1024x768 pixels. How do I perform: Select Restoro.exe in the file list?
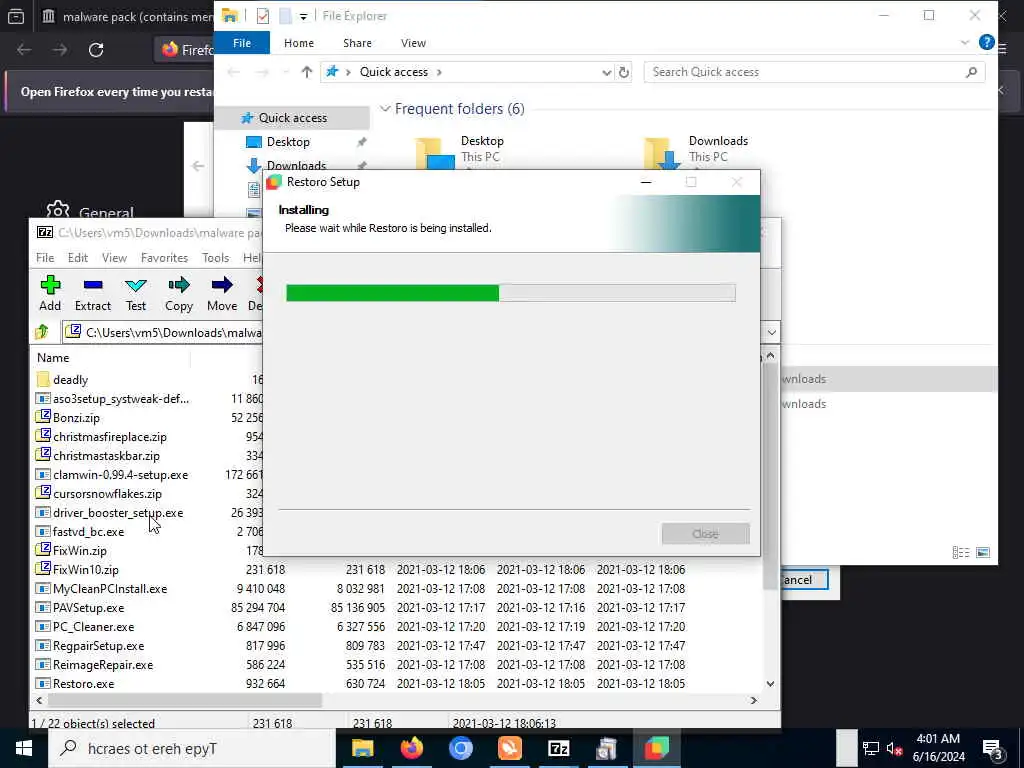click(x=83, y=683)
